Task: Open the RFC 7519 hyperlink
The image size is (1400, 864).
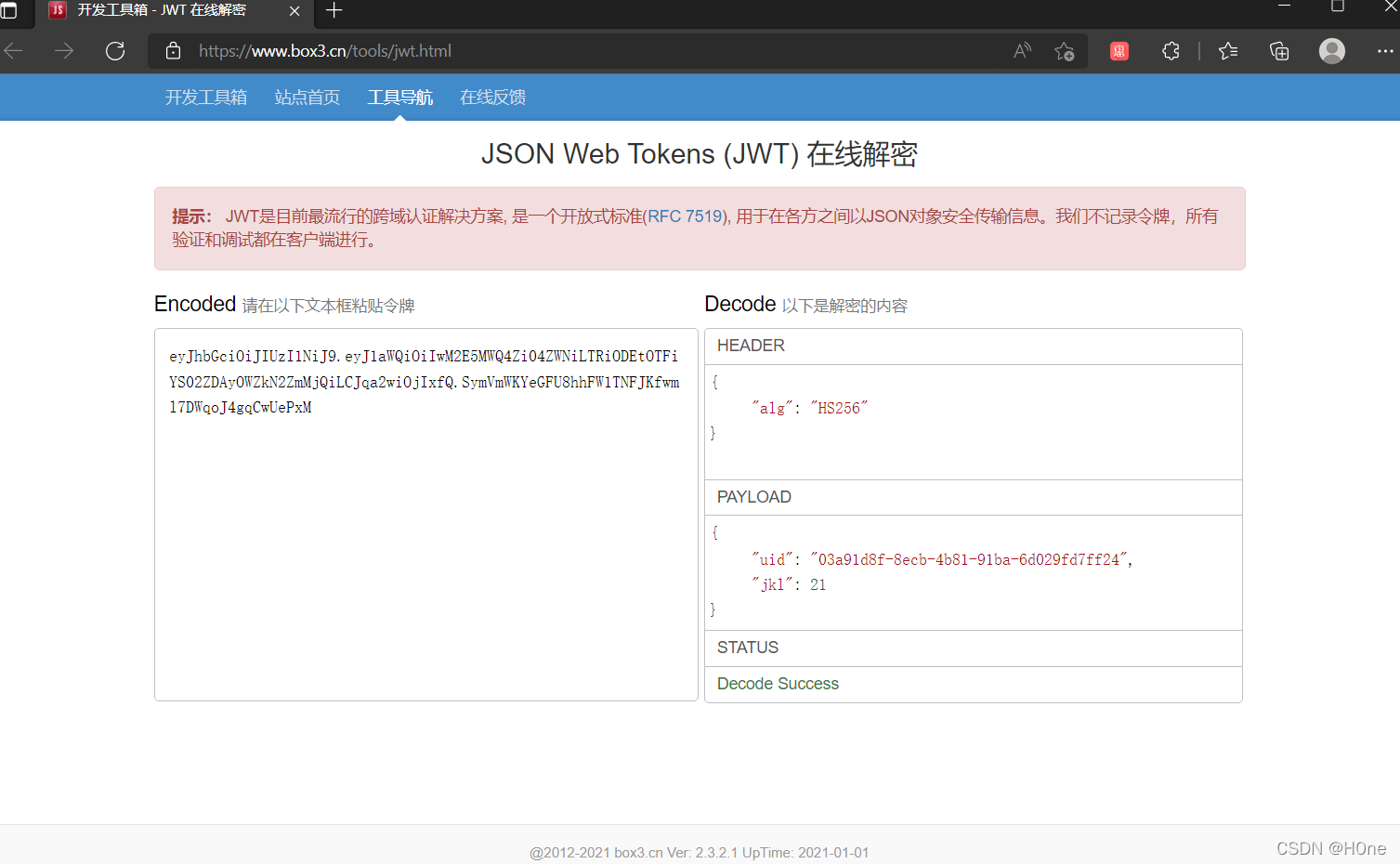Action: pos(685,216)
